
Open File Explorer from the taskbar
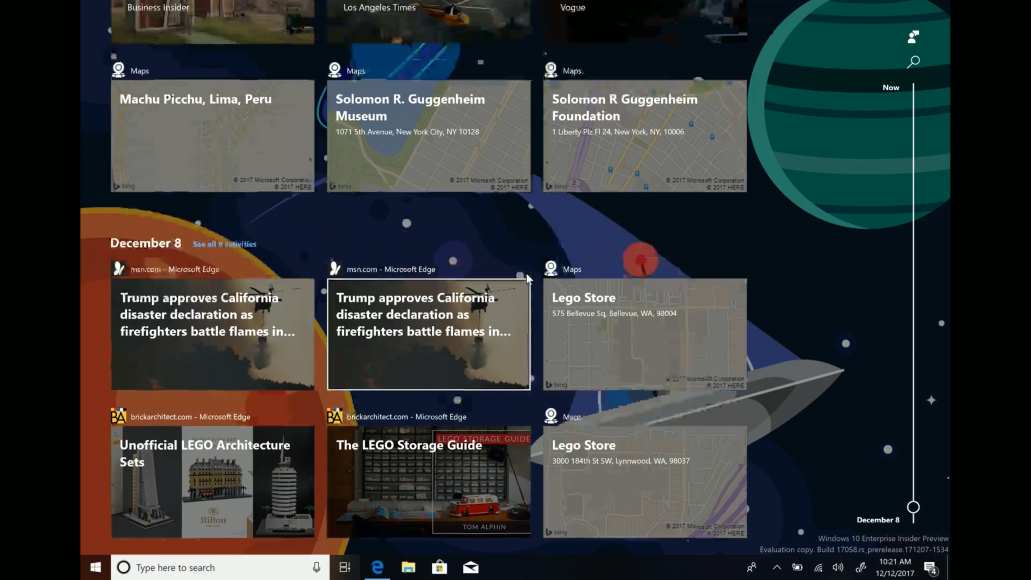(408, 567)
